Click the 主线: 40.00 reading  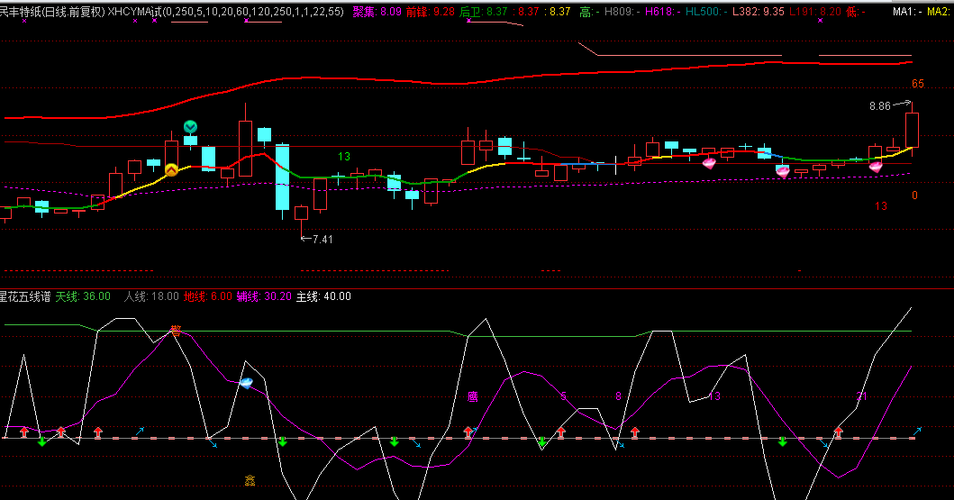tap(324, 297)
